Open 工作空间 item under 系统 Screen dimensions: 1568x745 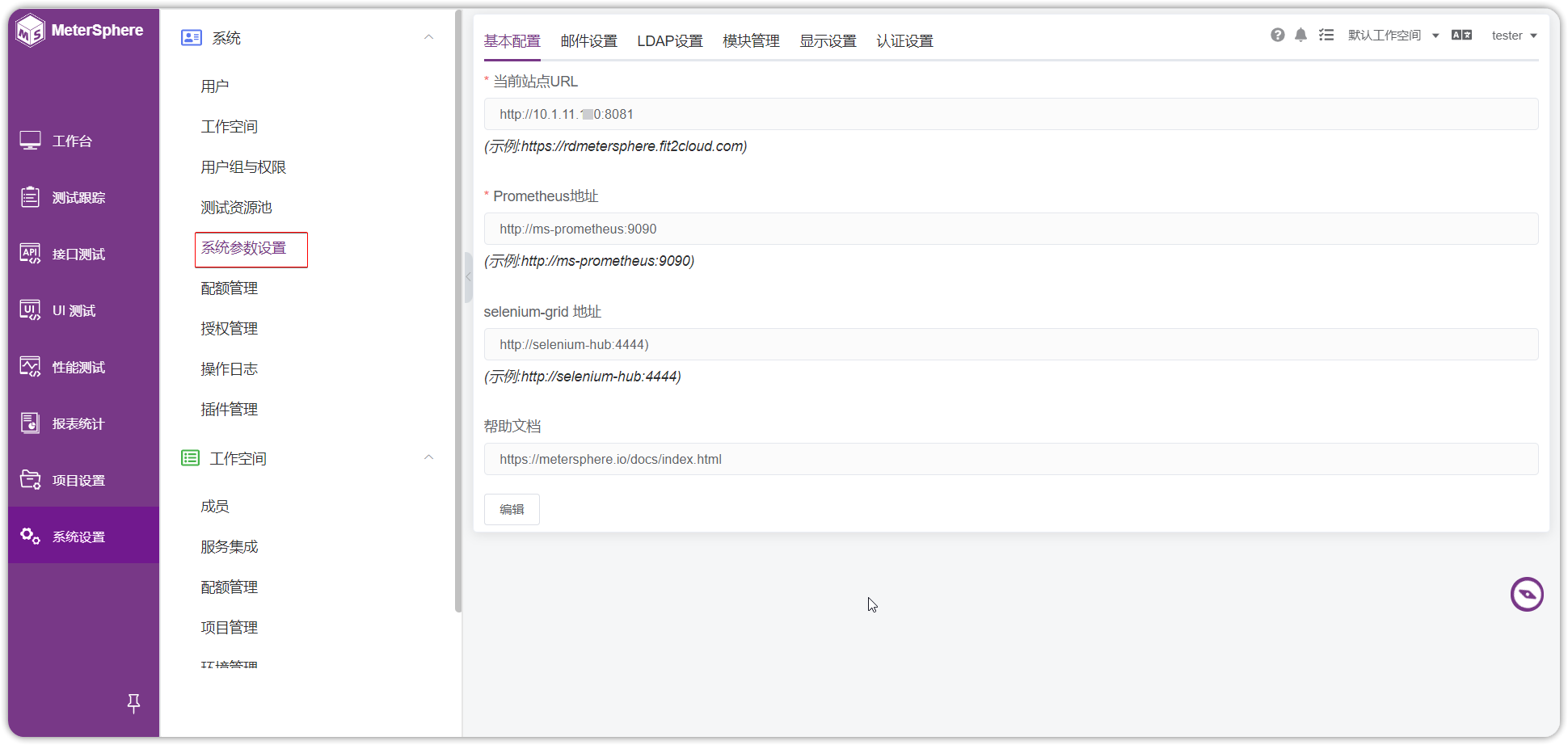(230, 127)
